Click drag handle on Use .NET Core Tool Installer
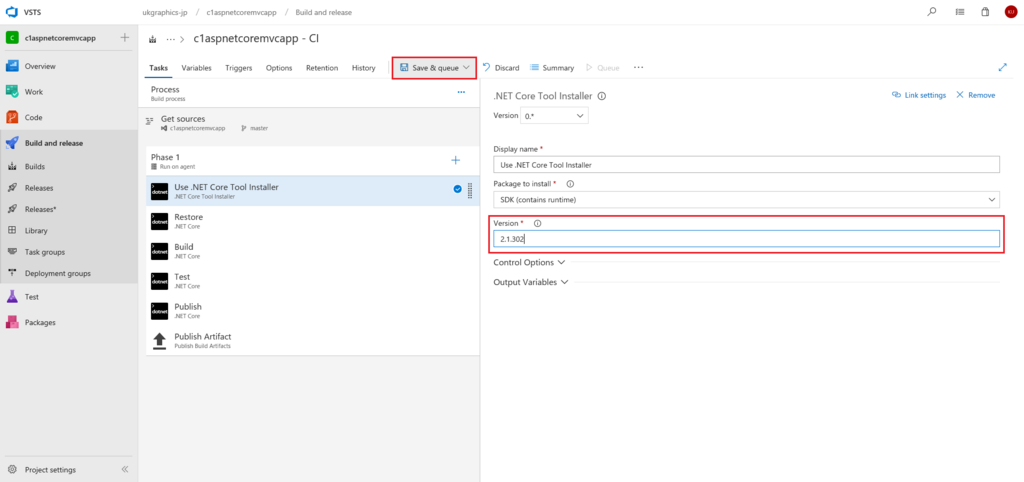This screenshot has height=482, width=1024. [470, 190]
